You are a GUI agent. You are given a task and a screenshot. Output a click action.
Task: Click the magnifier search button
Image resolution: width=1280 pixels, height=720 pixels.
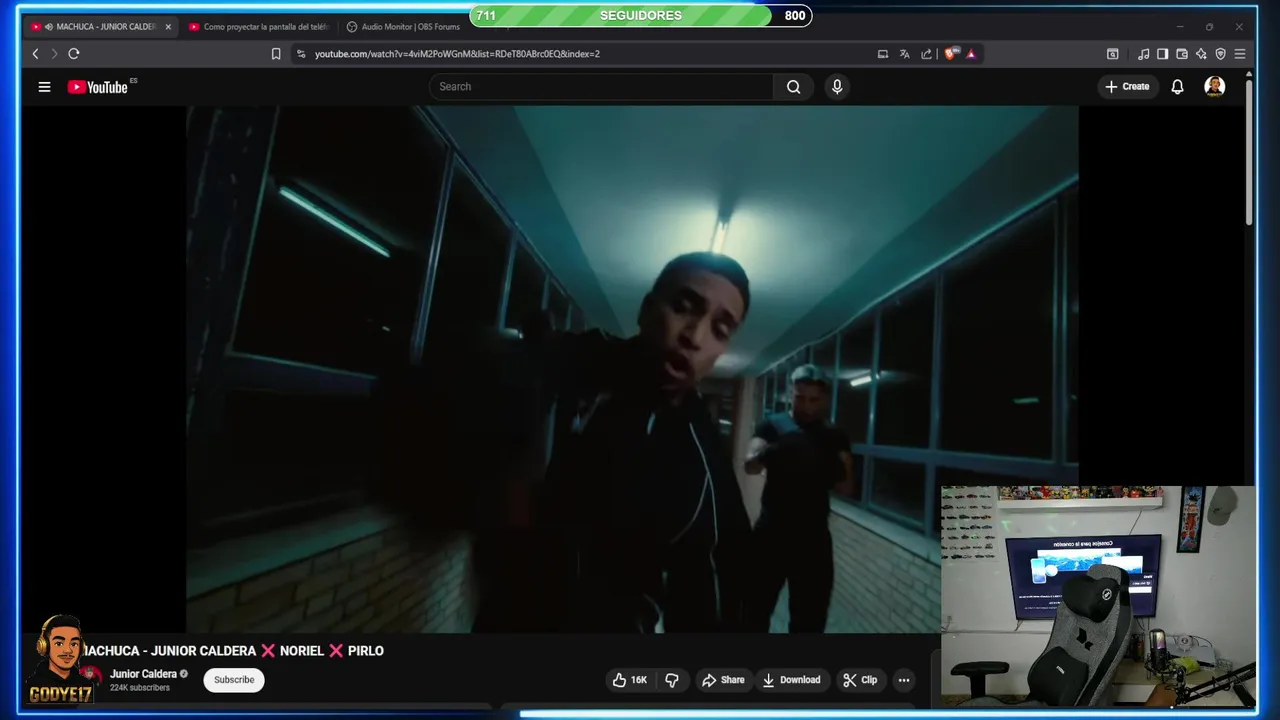tap(793, 87)
